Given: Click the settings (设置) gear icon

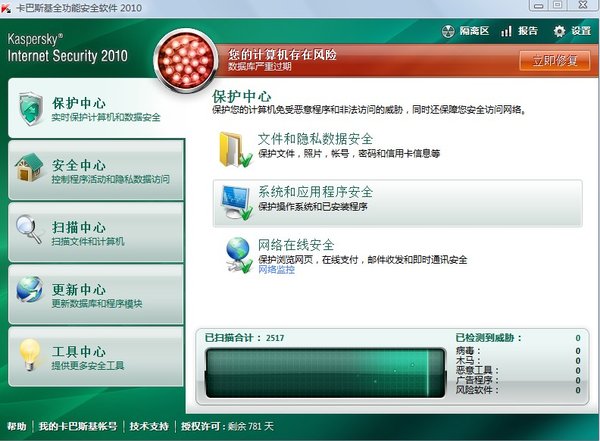Looking at the screenshot, I should pos(559,31).
